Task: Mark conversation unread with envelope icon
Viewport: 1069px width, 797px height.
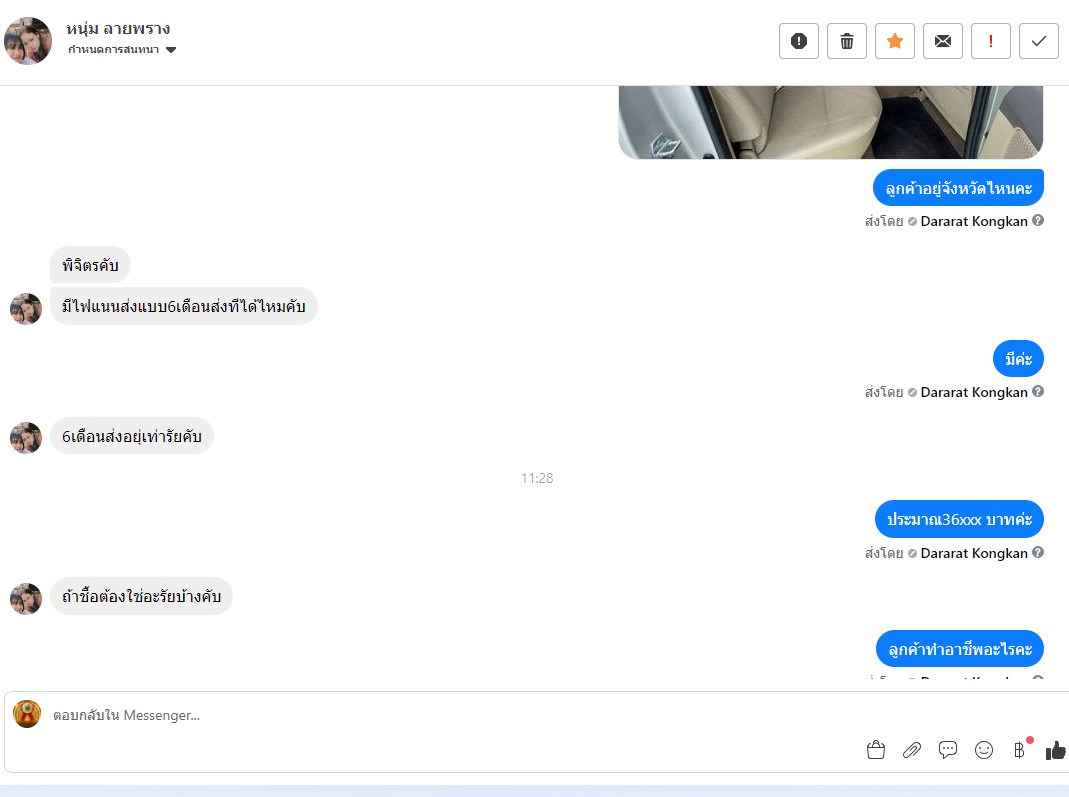Action: tap(943, 41)
